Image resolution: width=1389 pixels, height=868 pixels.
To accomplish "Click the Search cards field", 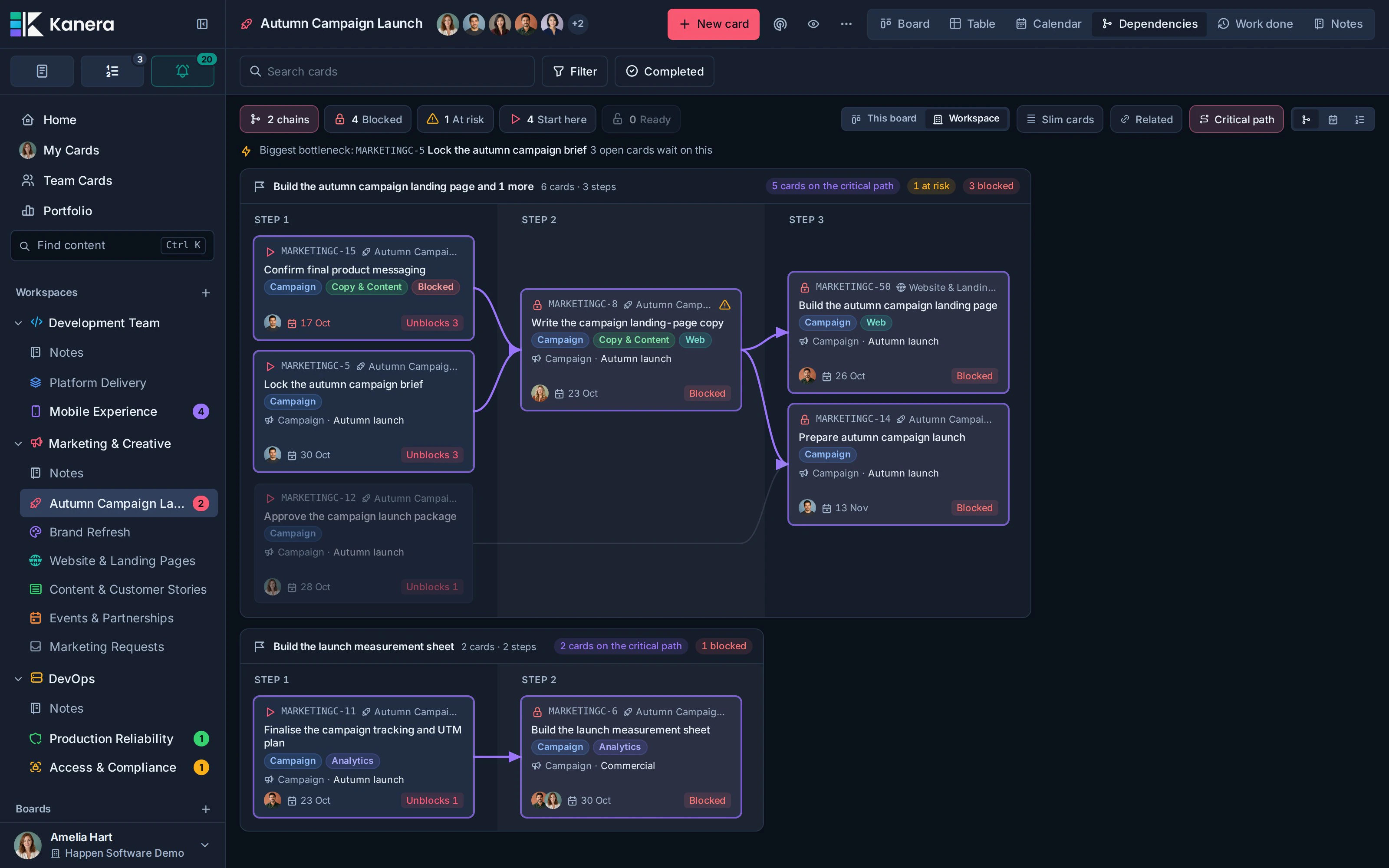I will 387,71.
